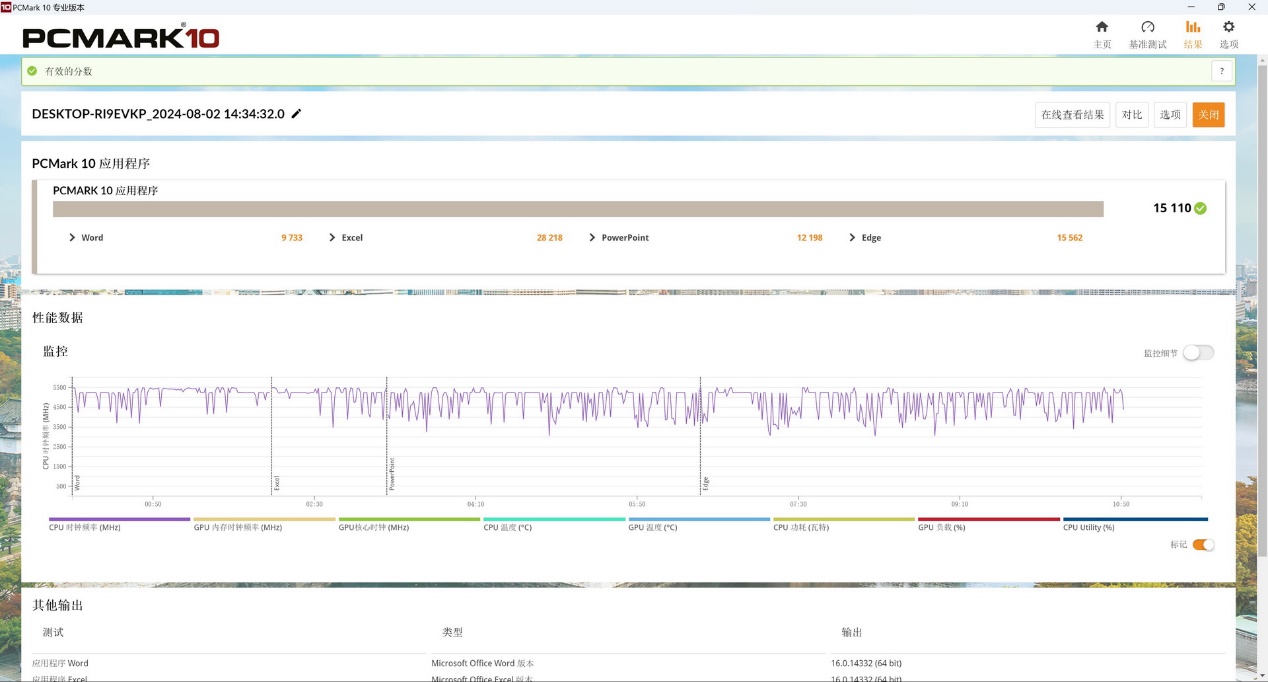
Task: Click the Home (主页) house icon
Action: click(x=1102, y=27)
